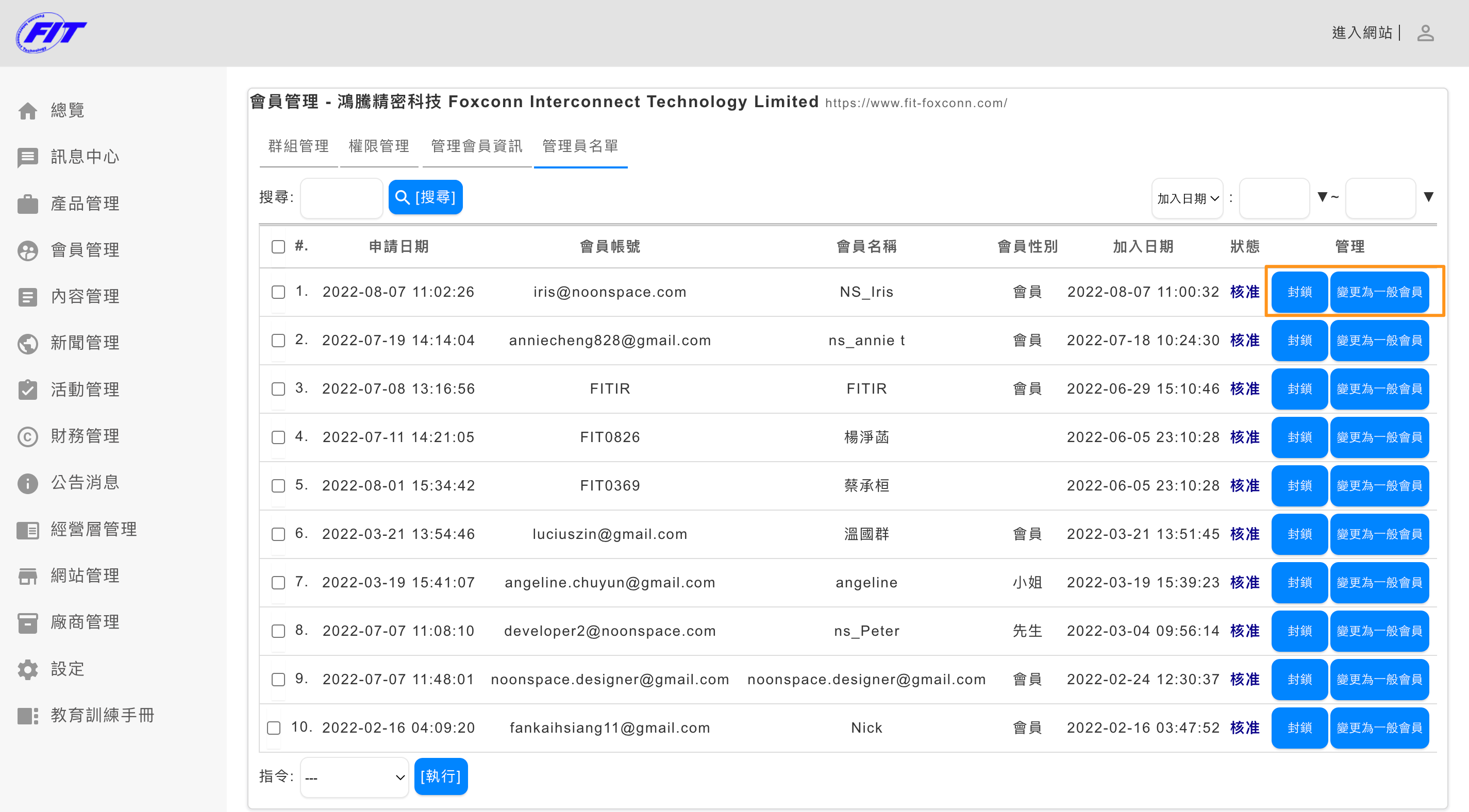Viewport: 1469px width, 812px height.
Task: Toggle the select-all checkbox in table header
Action: (x=278, y=246)
